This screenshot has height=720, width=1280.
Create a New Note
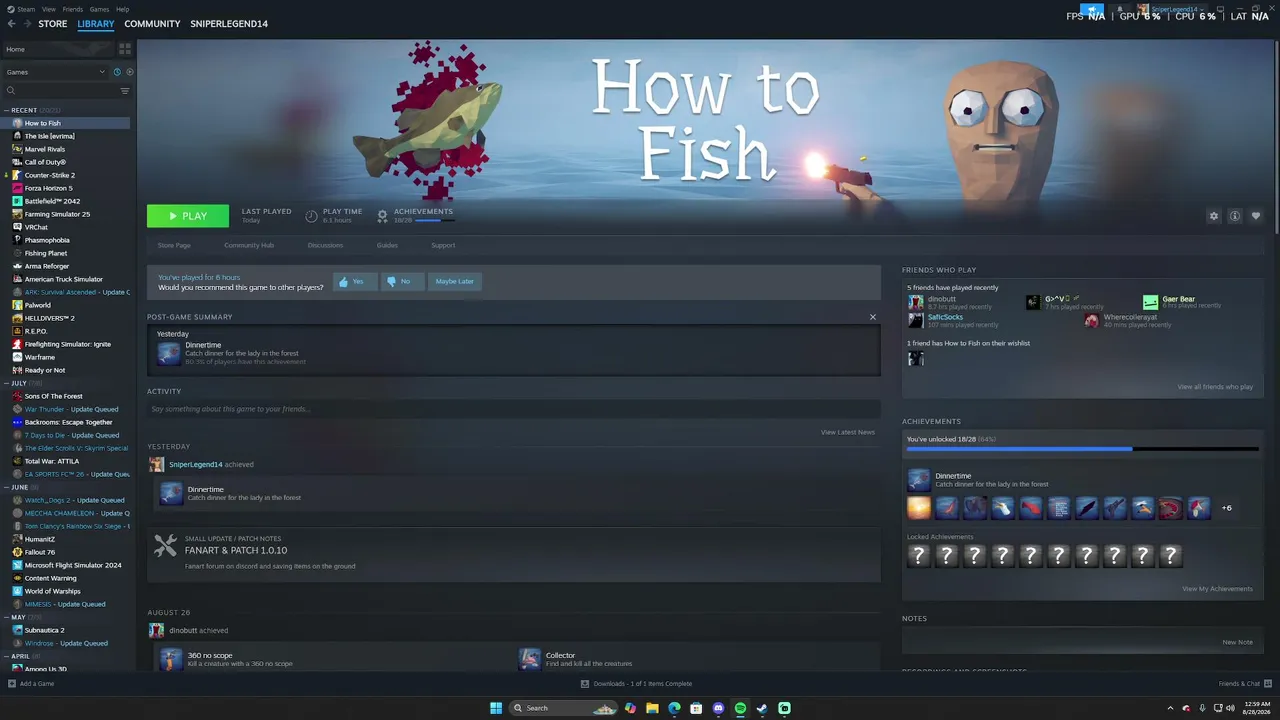point(1237,642)
